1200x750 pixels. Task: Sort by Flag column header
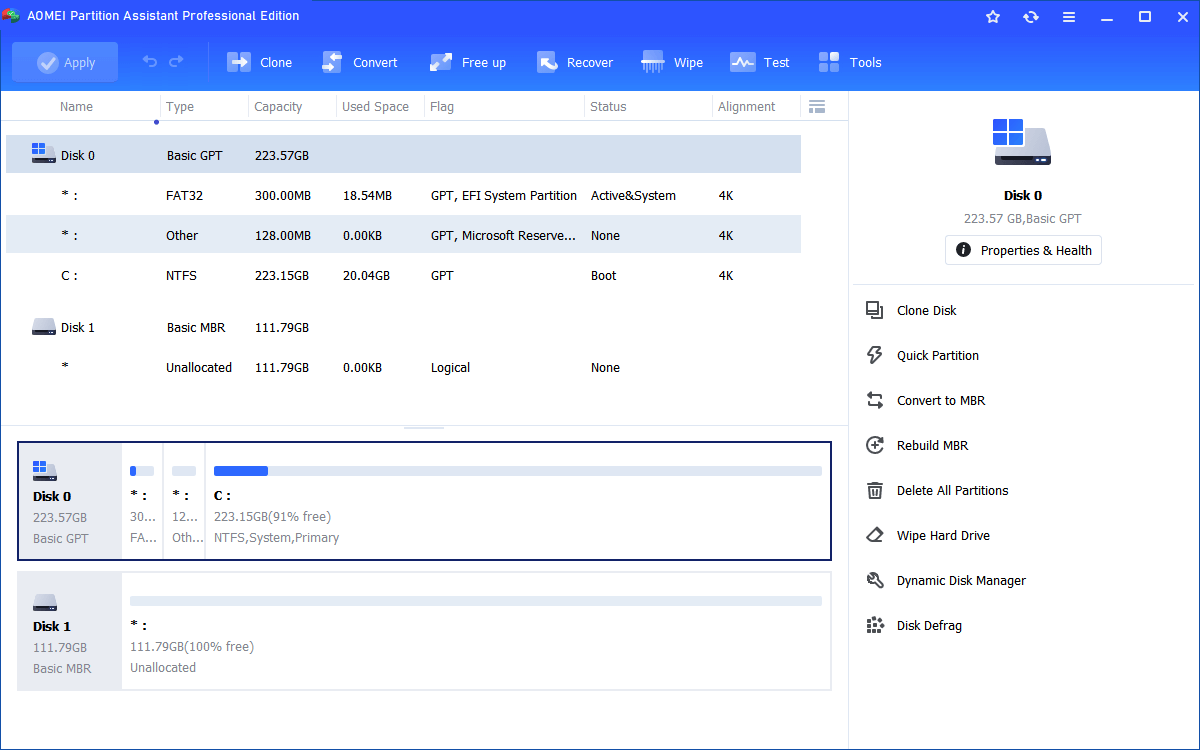point(442,107)
